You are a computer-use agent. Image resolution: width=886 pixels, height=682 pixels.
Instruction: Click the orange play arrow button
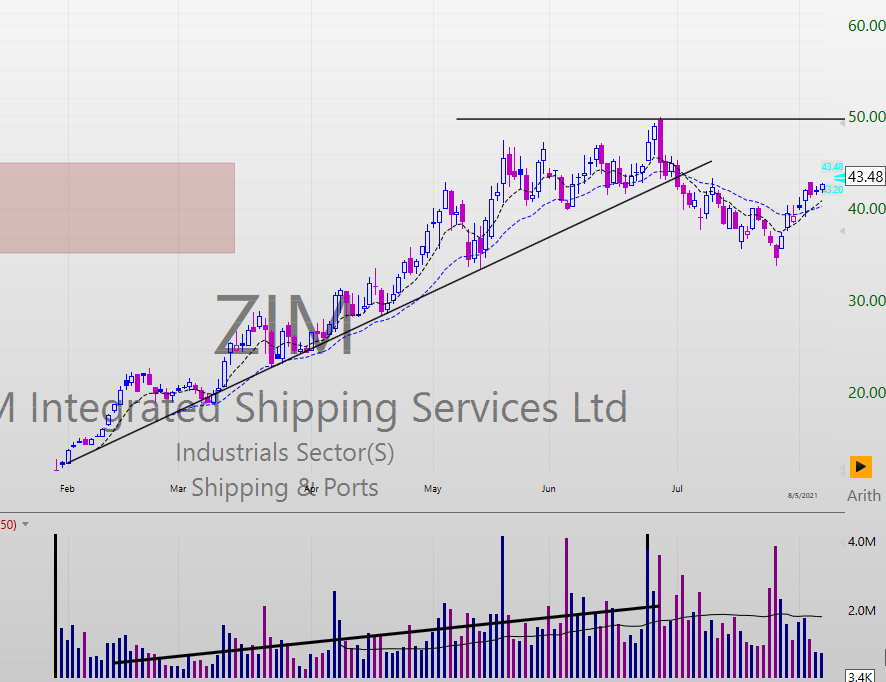[x=861, y=467]
